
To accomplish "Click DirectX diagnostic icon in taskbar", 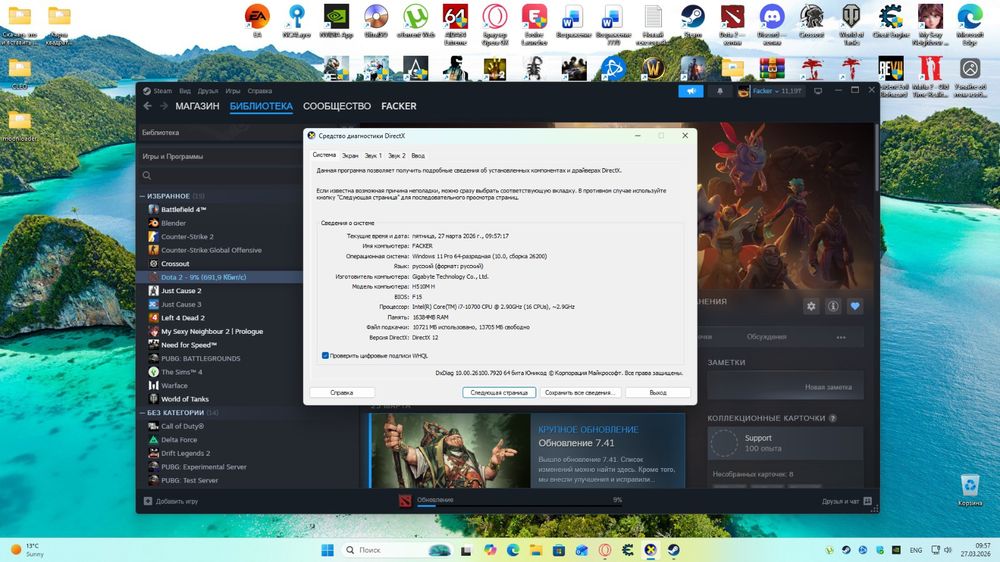I will click(650, 550).
